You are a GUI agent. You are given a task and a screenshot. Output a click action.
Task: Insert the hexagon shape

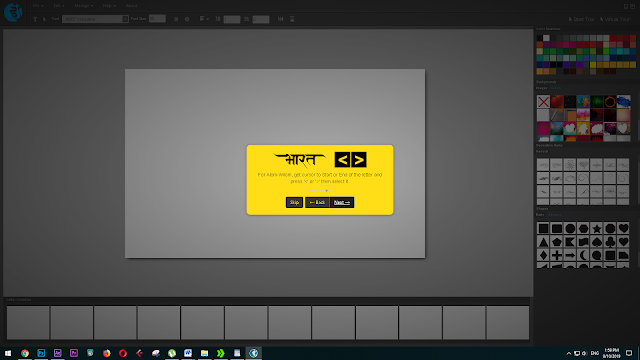(583, 229)
